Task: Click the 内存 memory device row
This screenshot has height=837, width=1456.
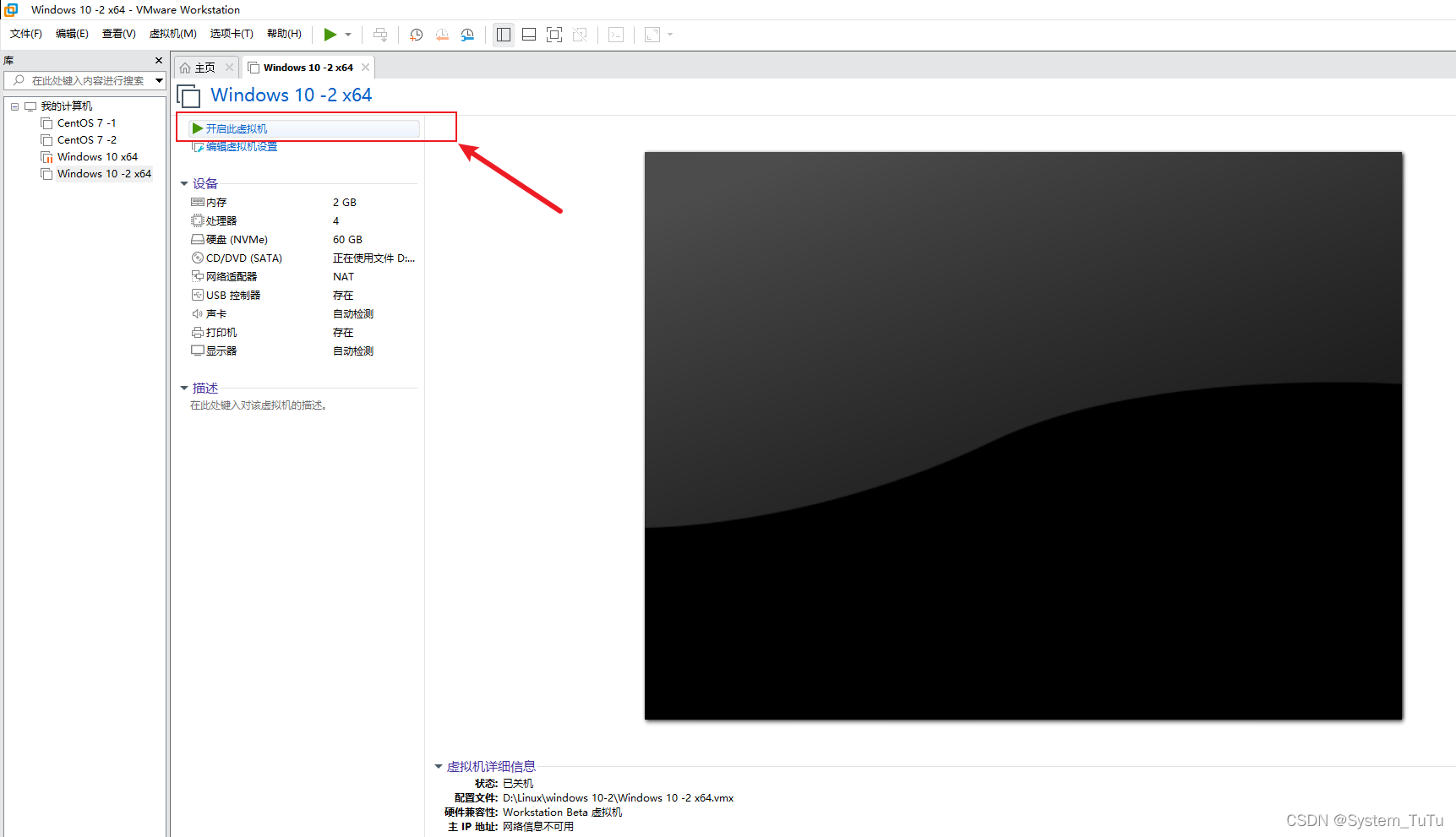Action: pyautogui.click(x=303, y=203)
